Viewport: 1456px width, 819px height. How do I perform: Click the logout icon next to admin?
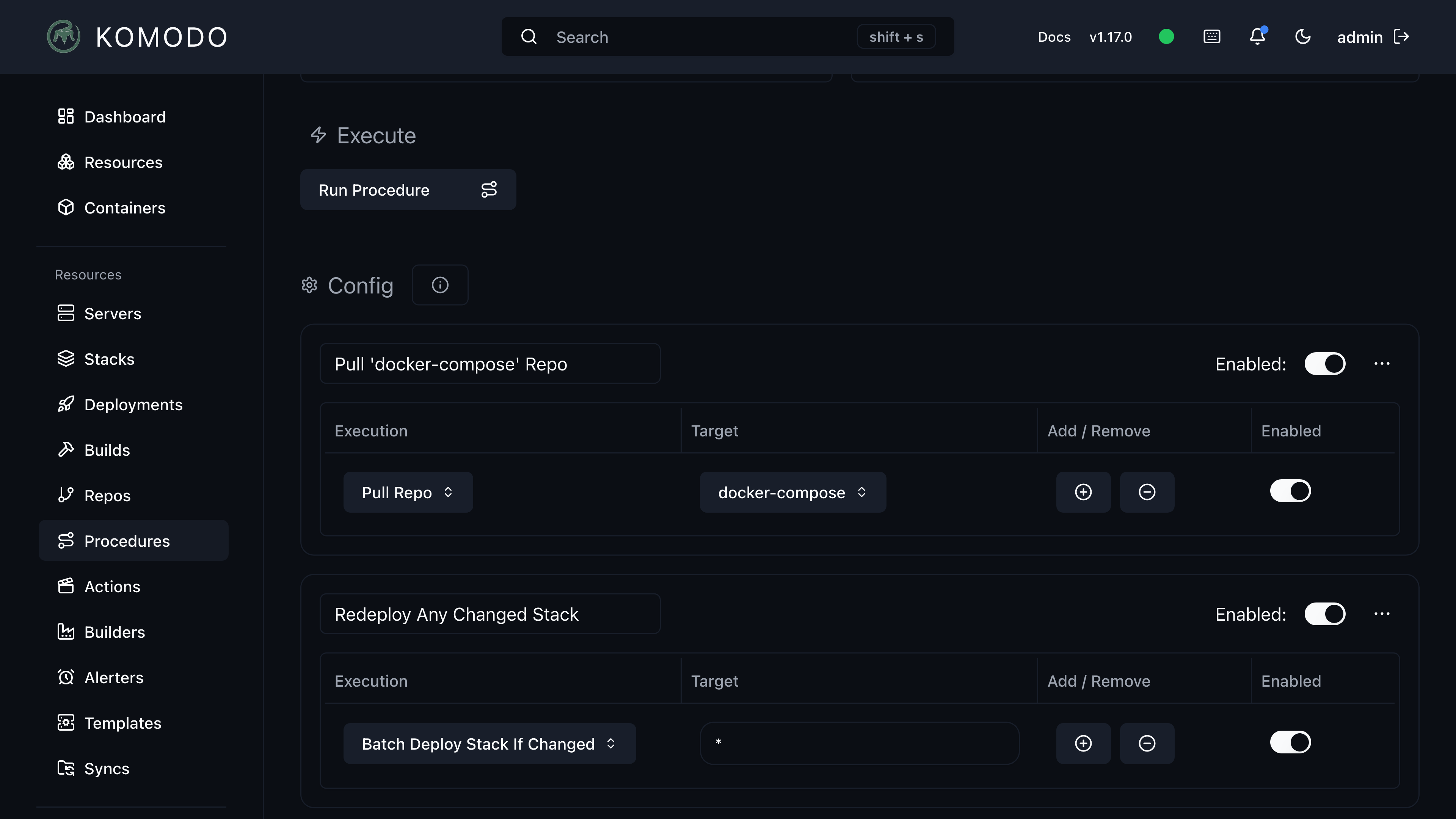(1401, 37)
